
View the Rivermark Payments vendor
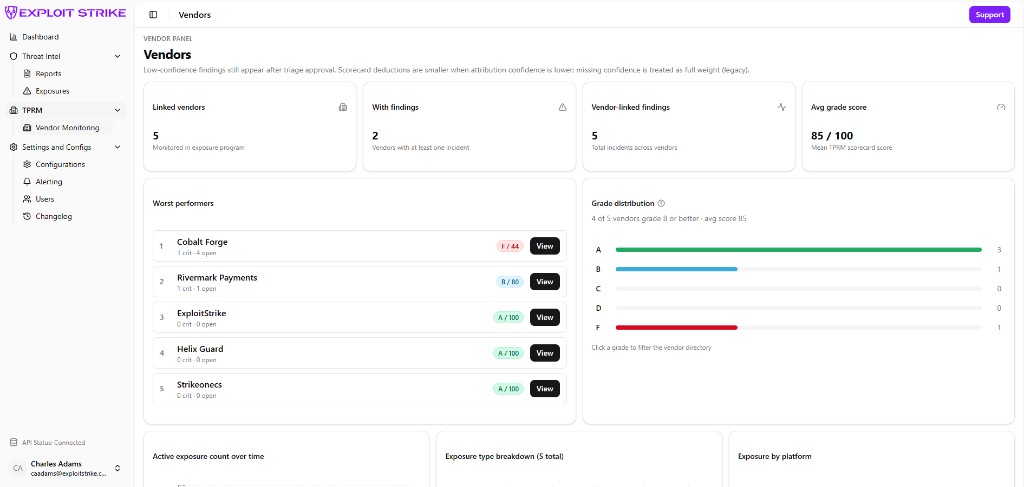pyautogui.click(x=545, y=282)
